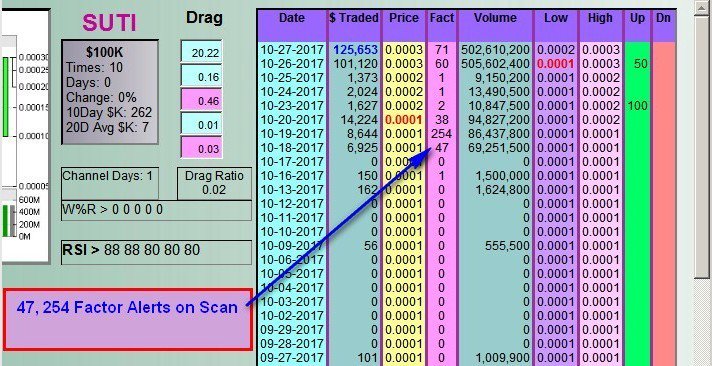Click the W%R > 0 0 0 0 0 field
Screen dimensions: 712x366
click(x=156, y=210)
